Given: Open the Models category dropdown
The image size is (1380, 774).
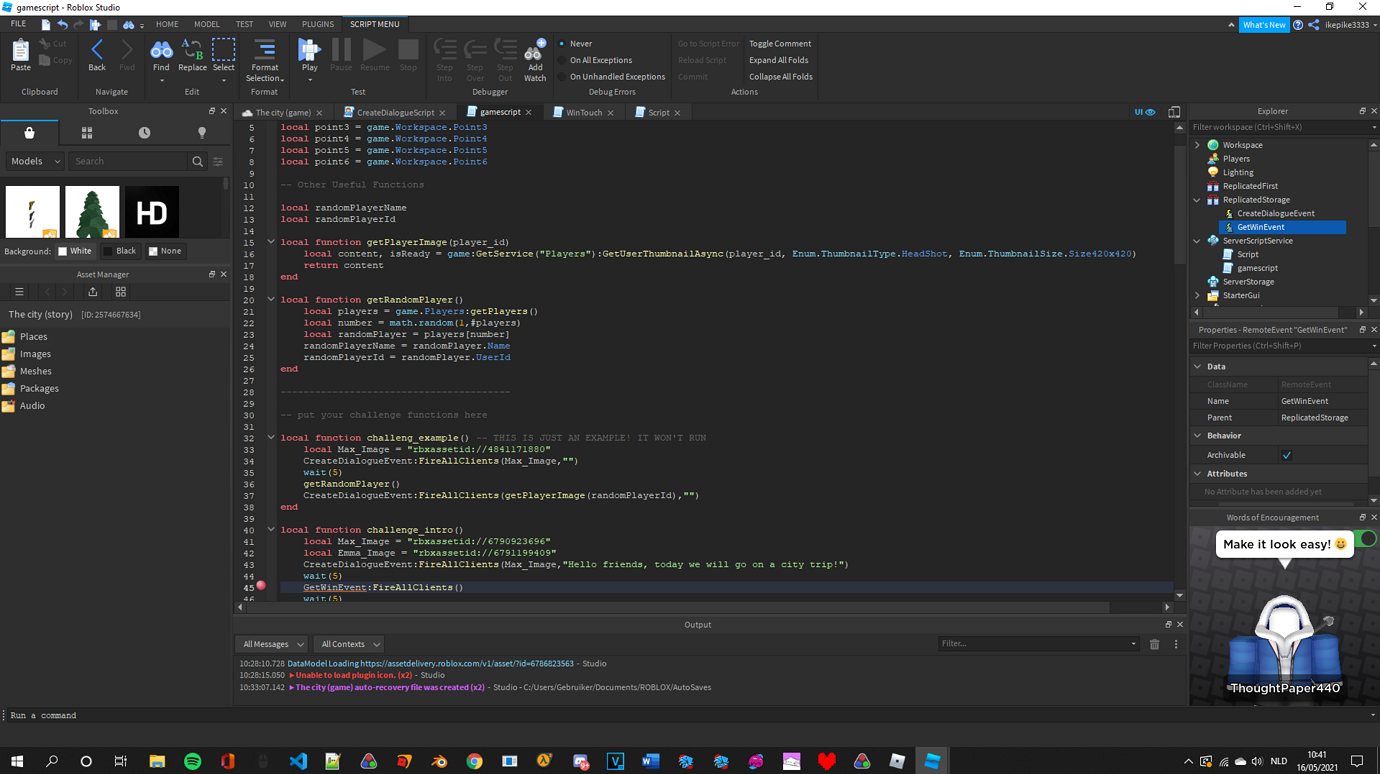Looking at the screenshot, I should pyautogui.click(x=35, y=161).
